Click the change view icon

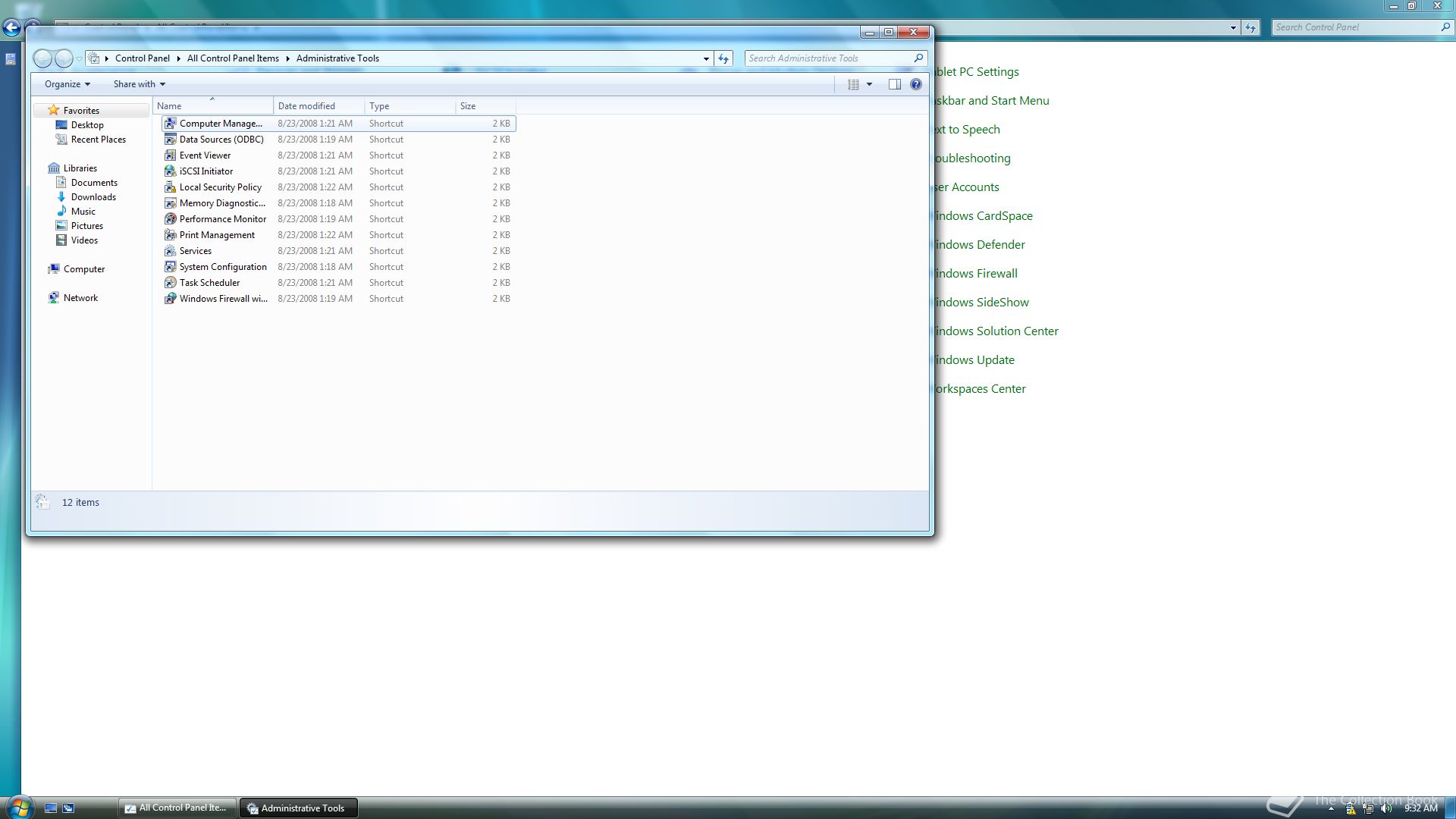click(853, 84)
